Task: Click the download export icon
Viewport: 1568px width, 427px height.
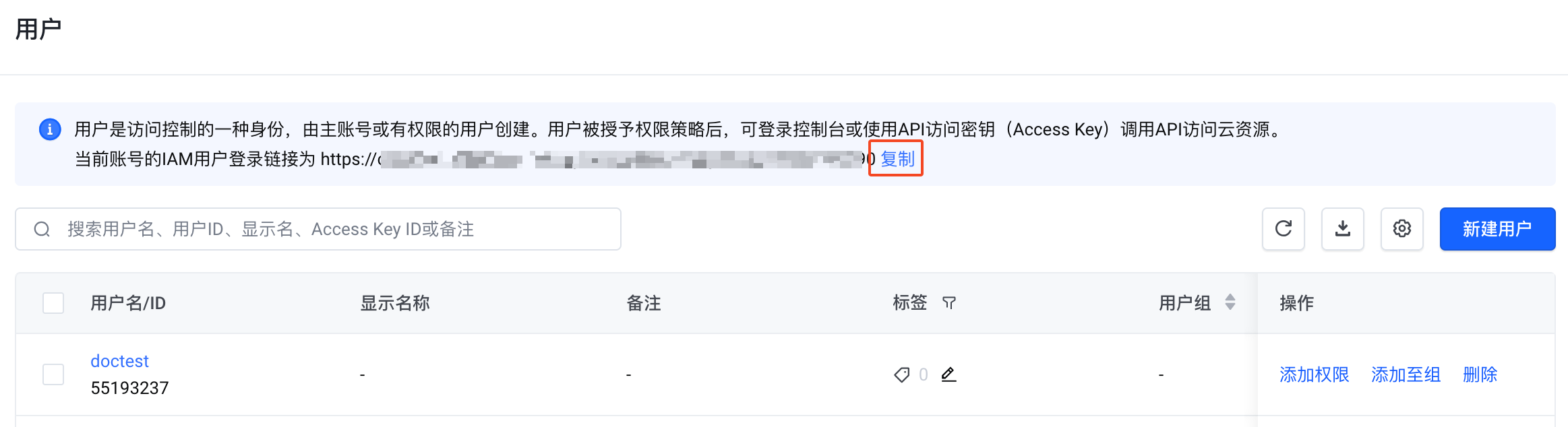Action: [x=1342, y=229]
